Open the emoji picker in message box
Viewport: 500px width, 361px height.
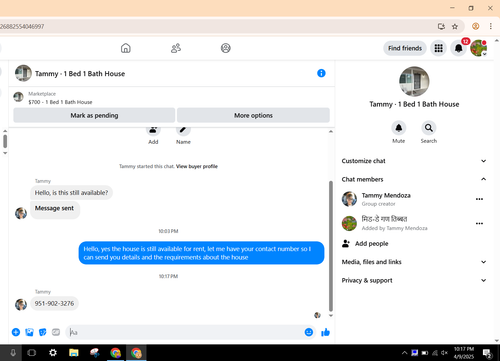coord(309,332)
